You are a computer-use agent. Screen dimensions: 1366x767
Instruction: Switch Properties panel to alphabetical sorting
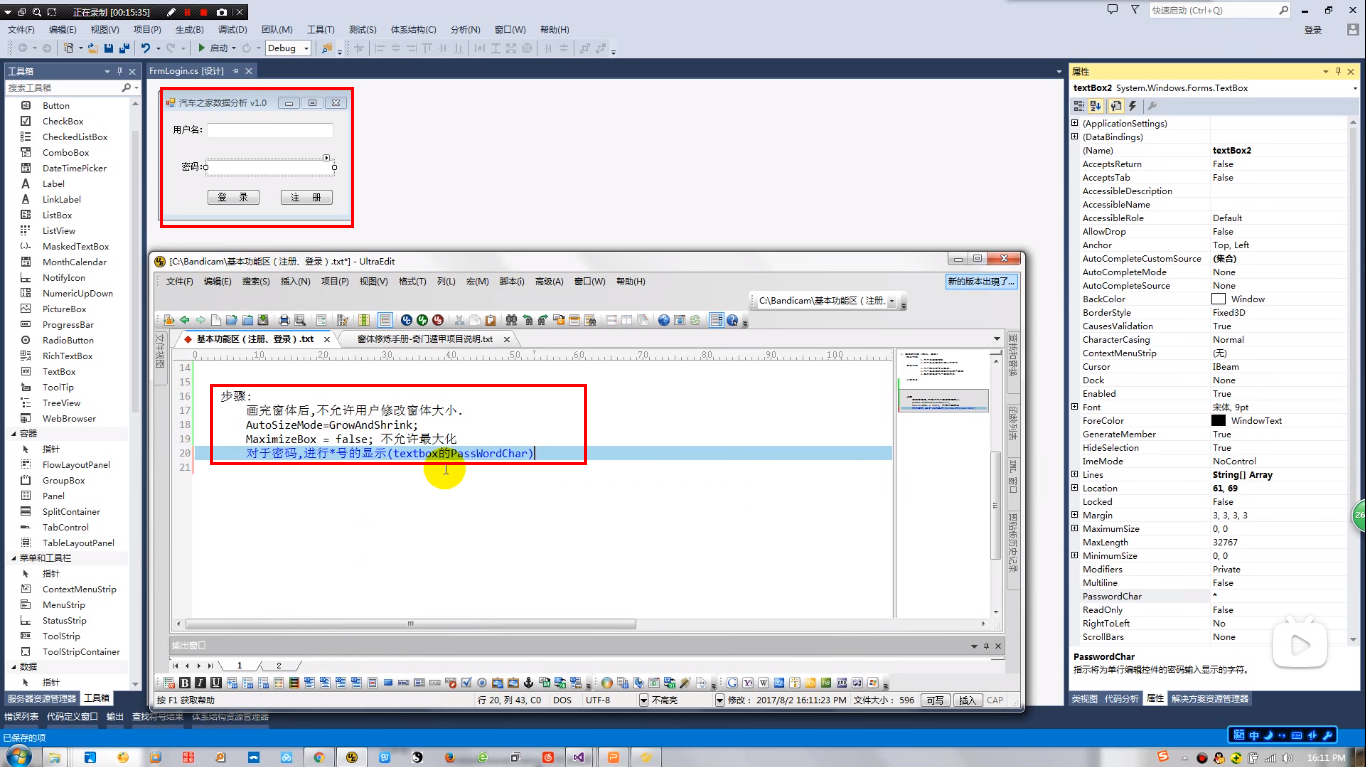[x=1096, y=105]
